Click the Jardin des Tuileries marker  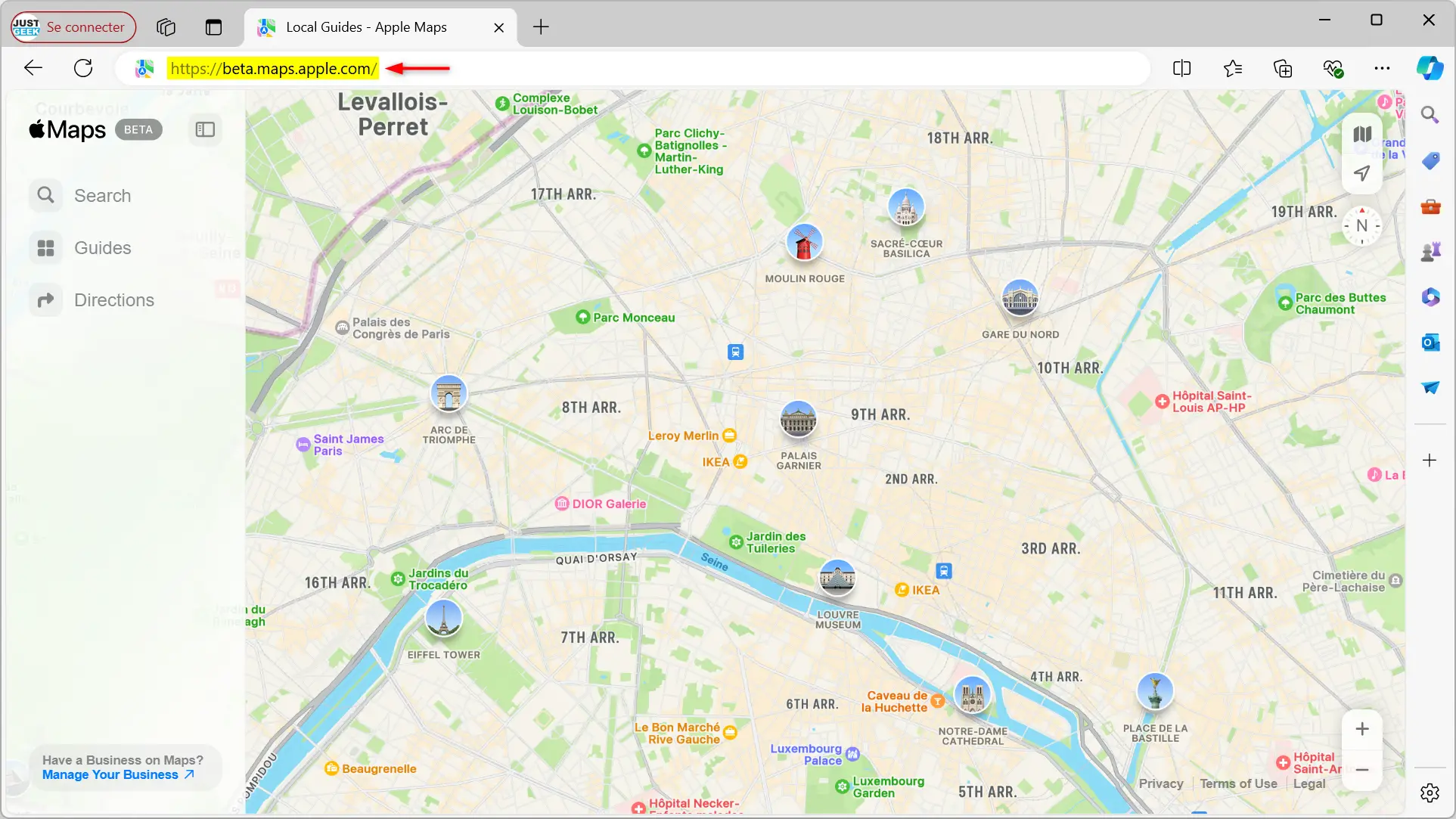pos(736,542)
